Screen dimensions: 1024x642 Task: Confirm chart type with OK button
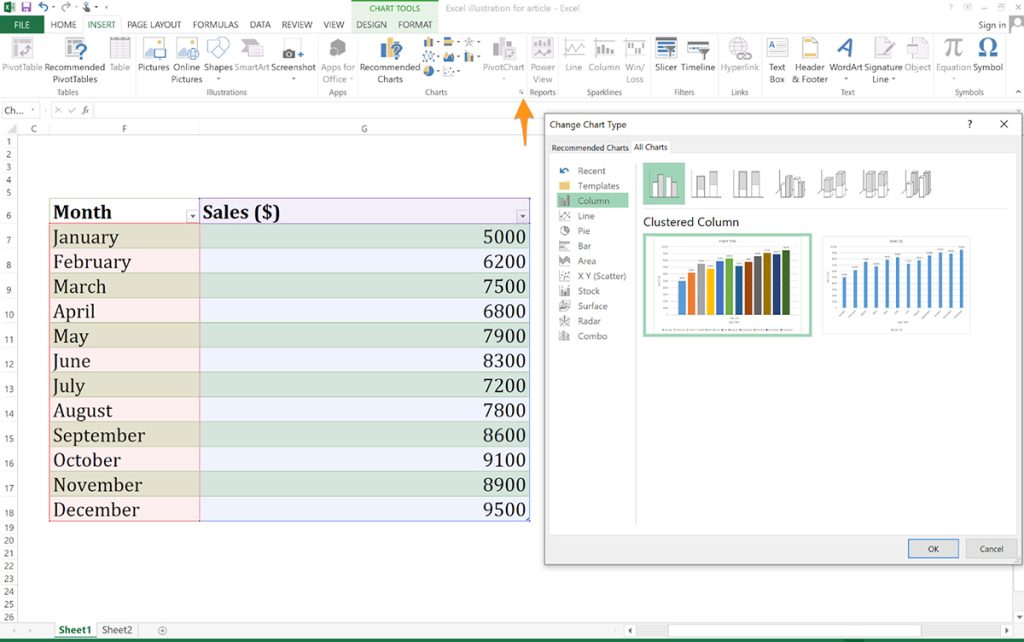click(932, 548)
